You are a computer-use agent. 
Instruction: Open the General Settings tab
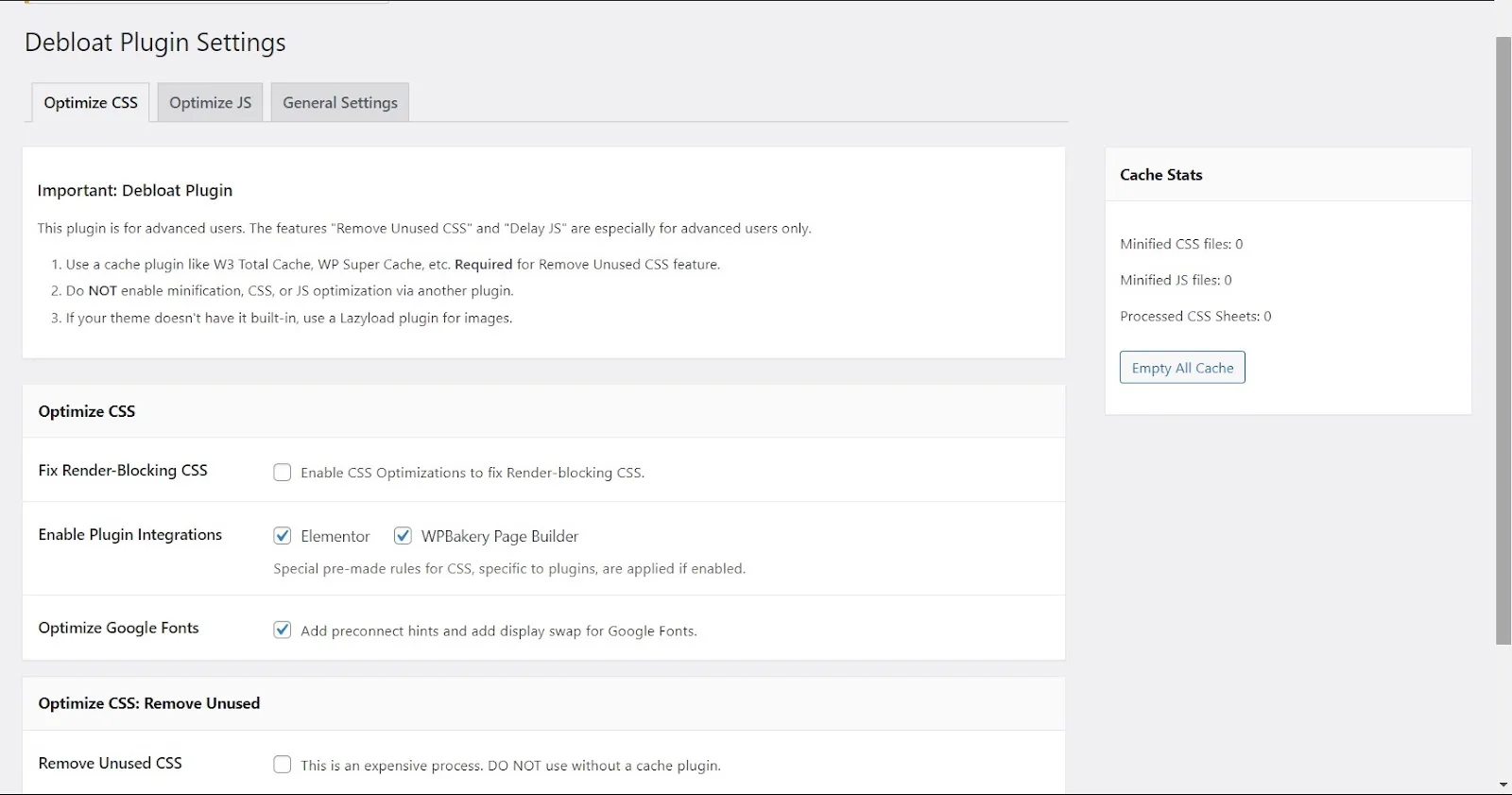click(x=340, y=103)
